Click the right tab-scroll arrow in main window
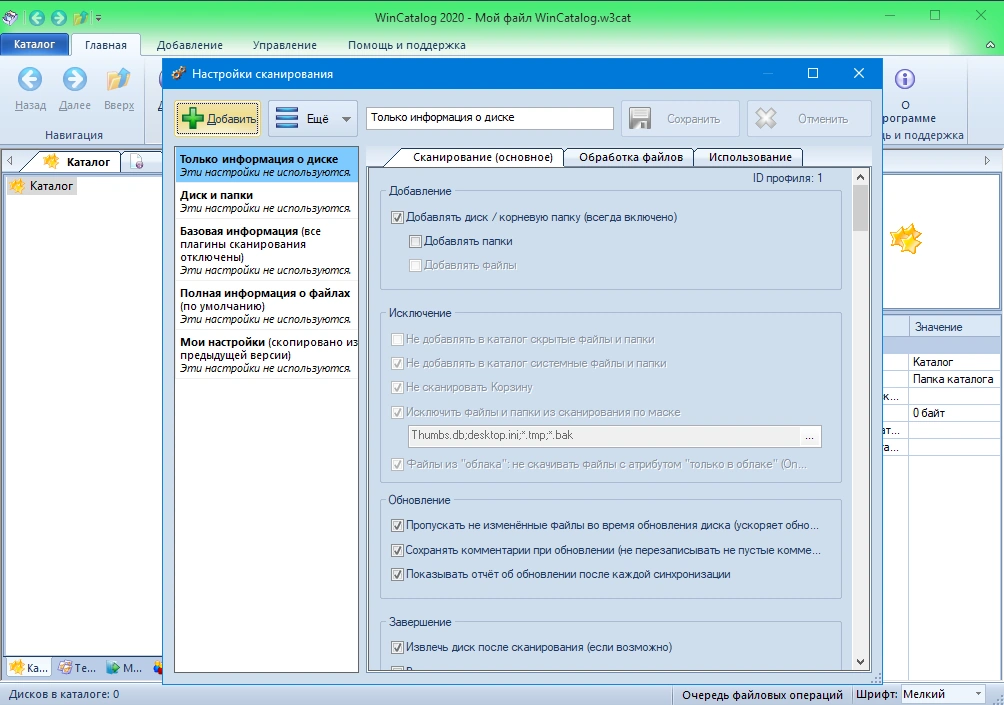 pyautogui.click(x=987, y=161)
